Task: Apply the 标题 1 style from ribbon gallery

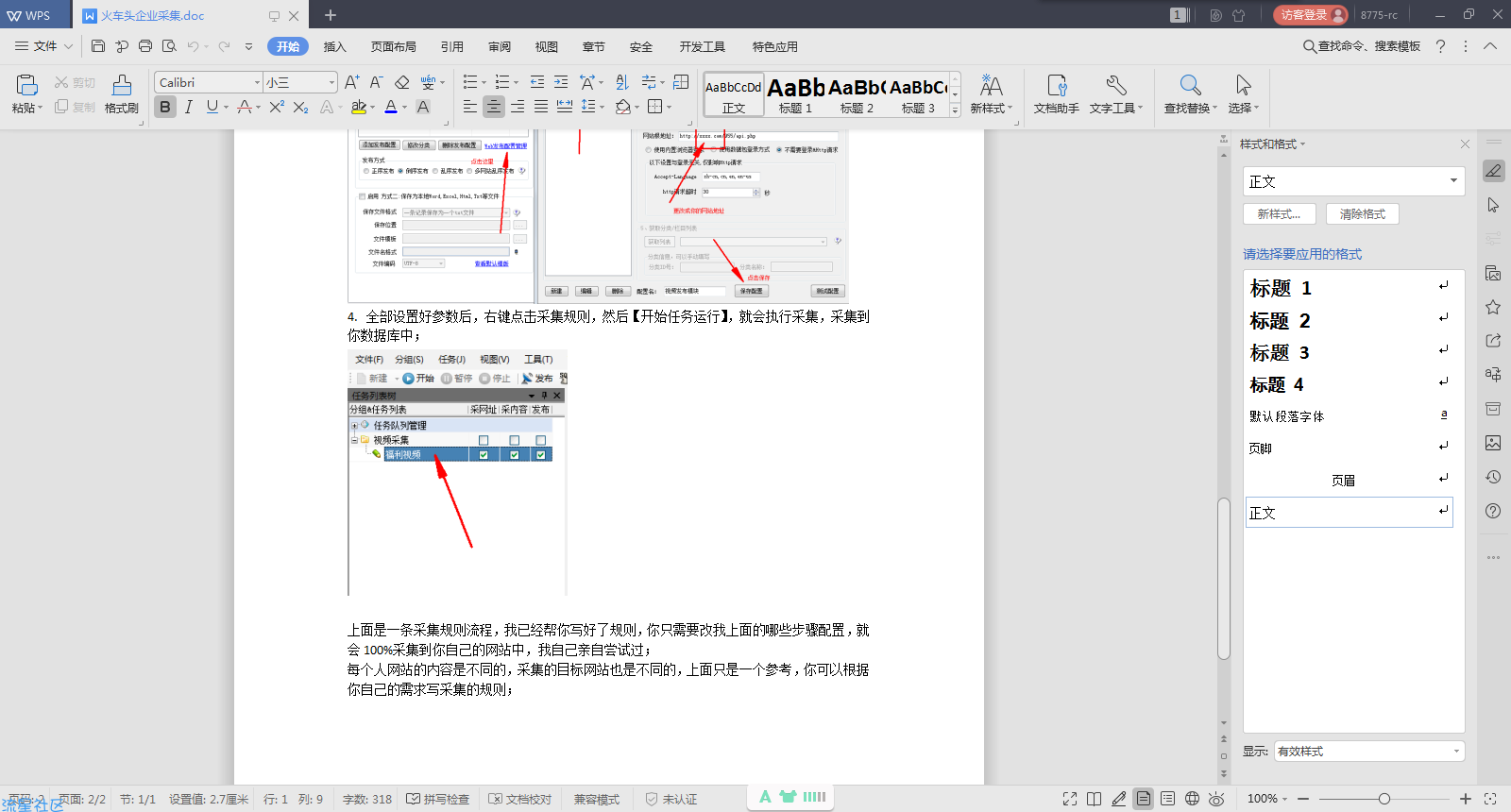Action: (x=796, y=95)
